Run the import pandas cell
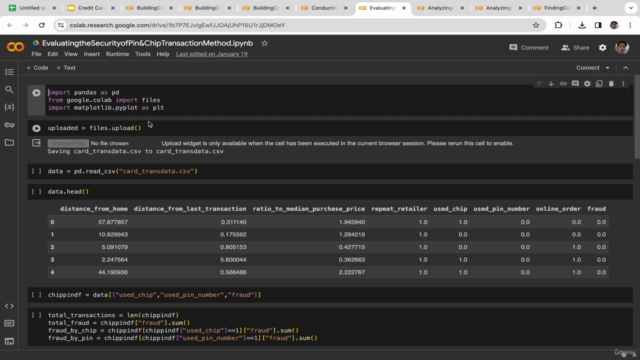640x360 pixels. pos(36,93)
